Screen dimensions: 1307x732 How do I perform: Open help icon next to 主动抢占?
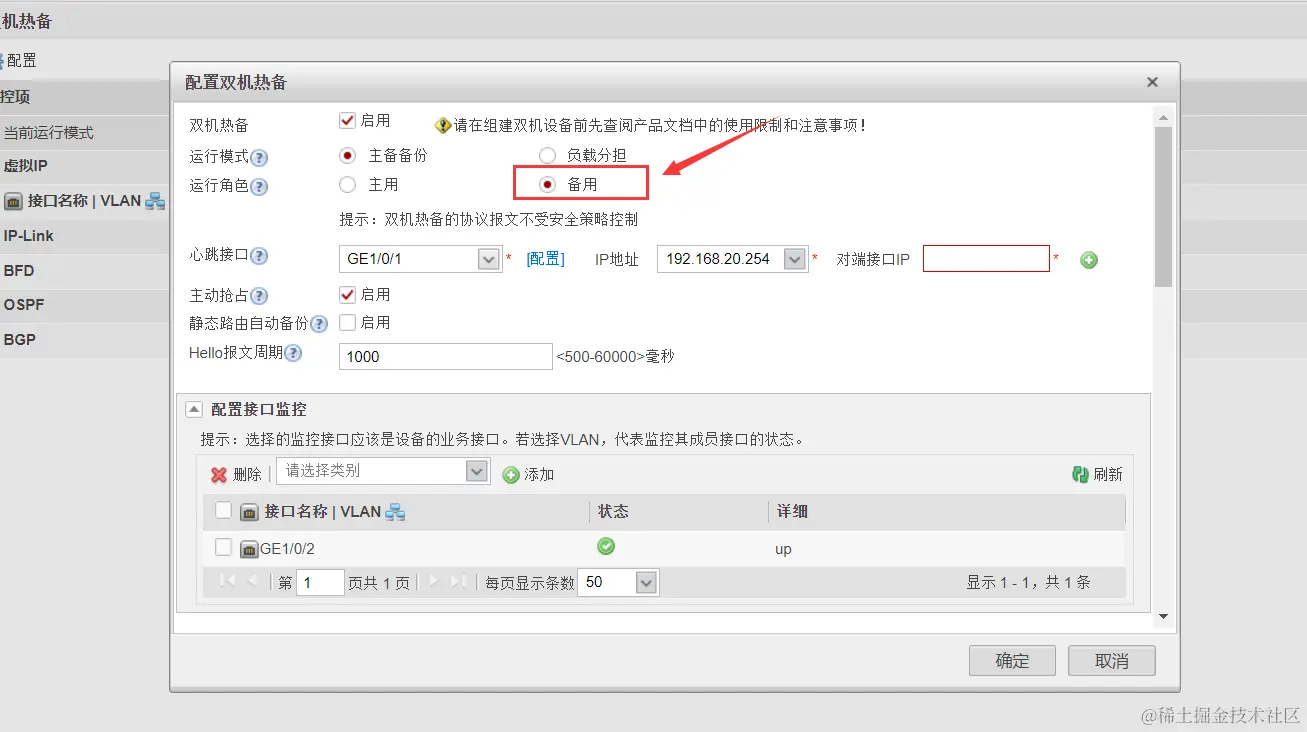(x=259, y=296)
